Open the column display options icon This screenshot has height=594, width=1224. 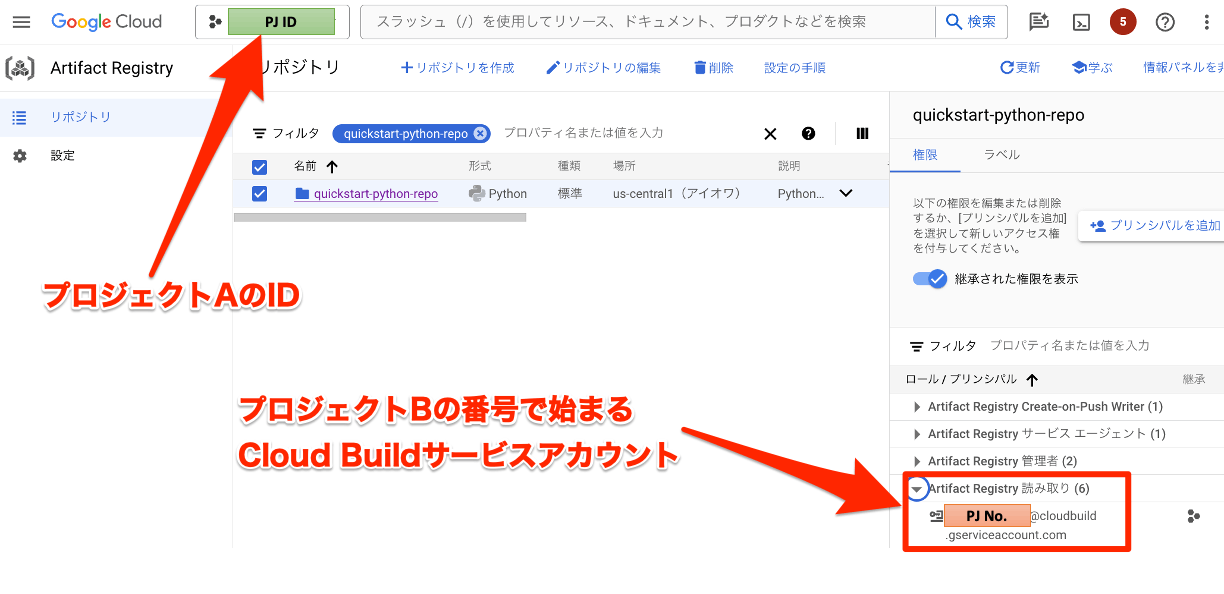click(863, 134)
